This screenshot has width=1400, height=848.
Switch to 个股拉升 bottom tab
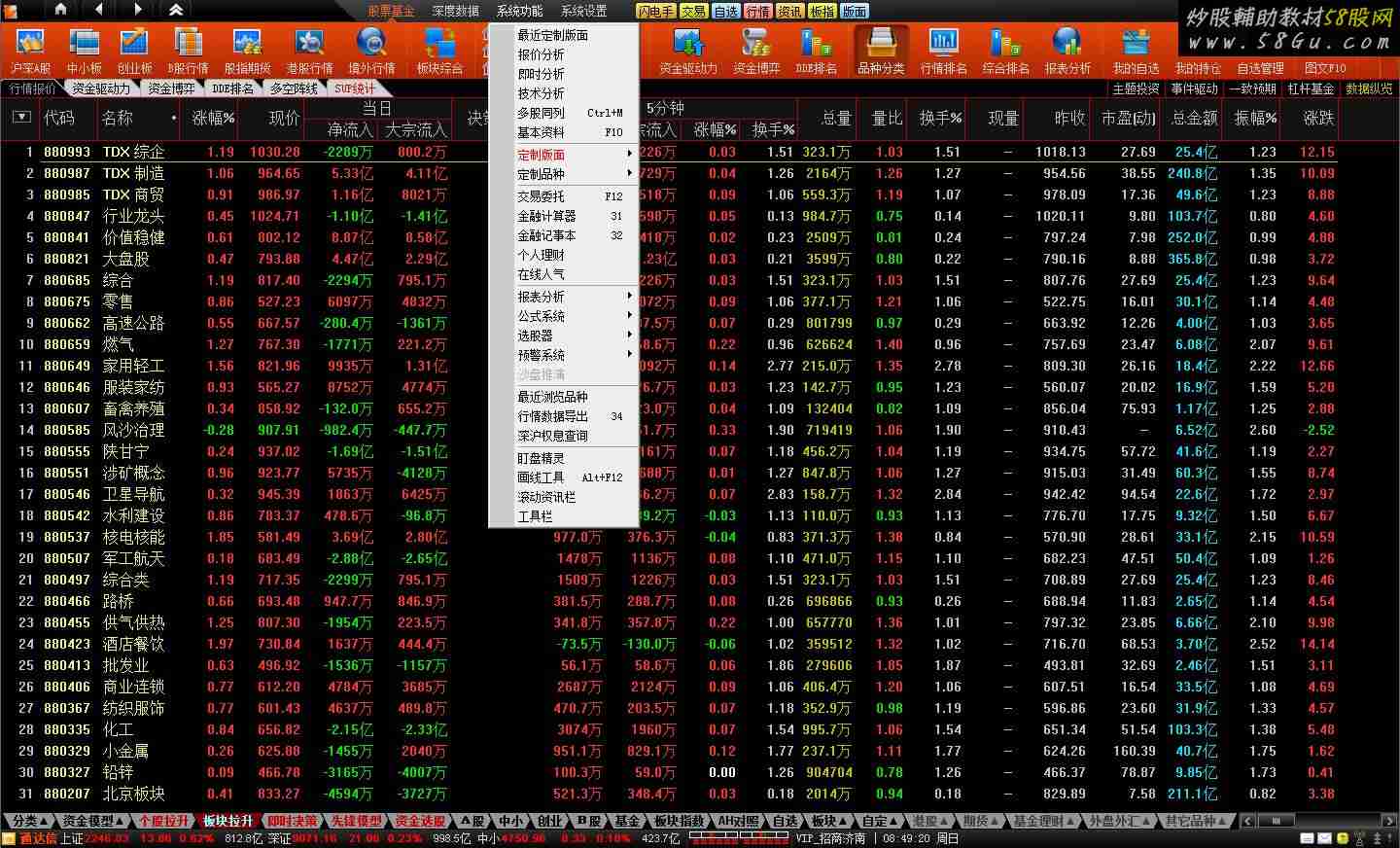click(x=163, y=821)
